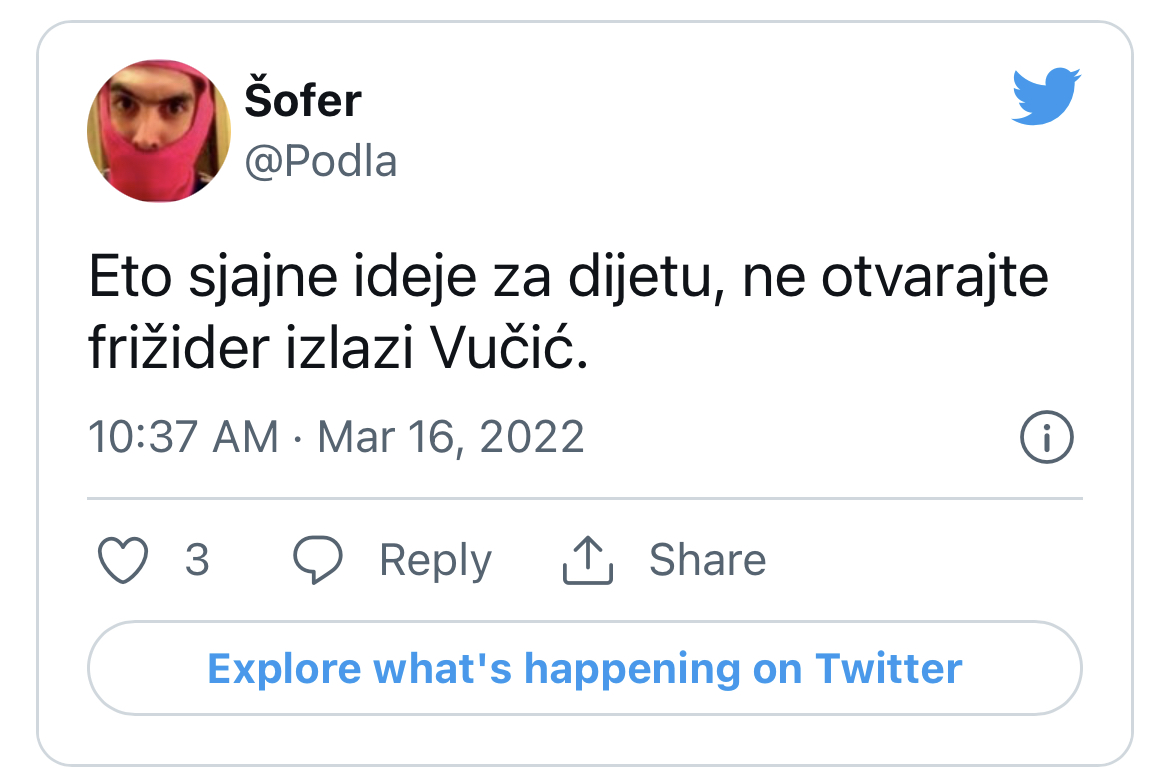Click the tweet line starting 'Eto sjajne ideje'
The height and width of the screenshot is (780, 1170).
pyautogui.click(x=568, y=277)
